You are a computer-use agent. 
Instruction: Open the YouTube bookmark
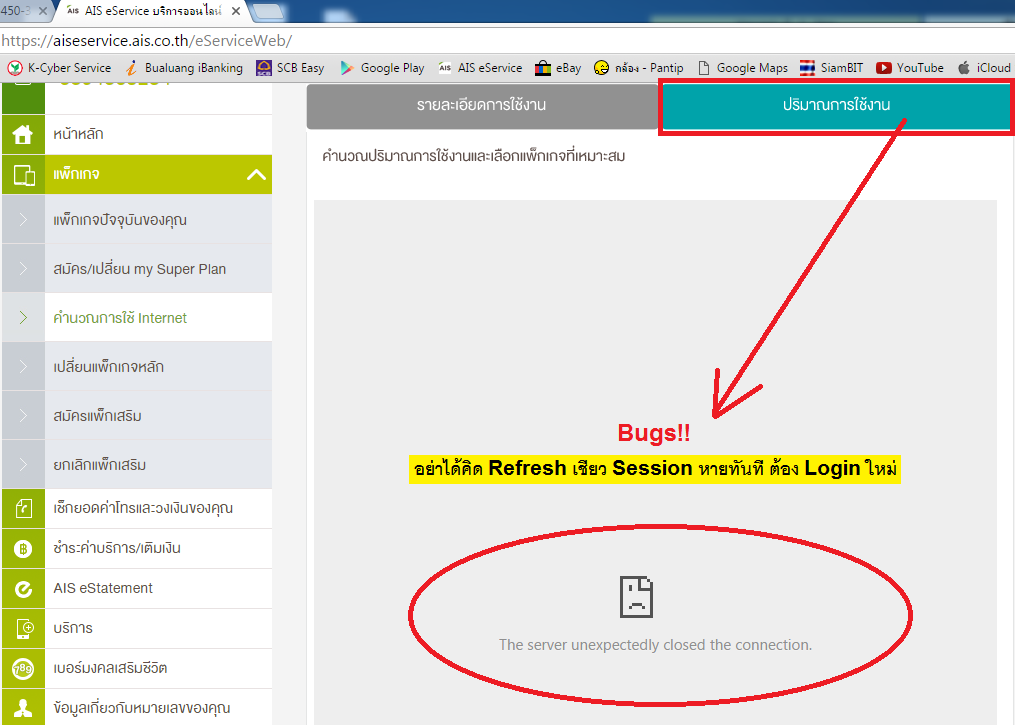(x=909, y=68)
